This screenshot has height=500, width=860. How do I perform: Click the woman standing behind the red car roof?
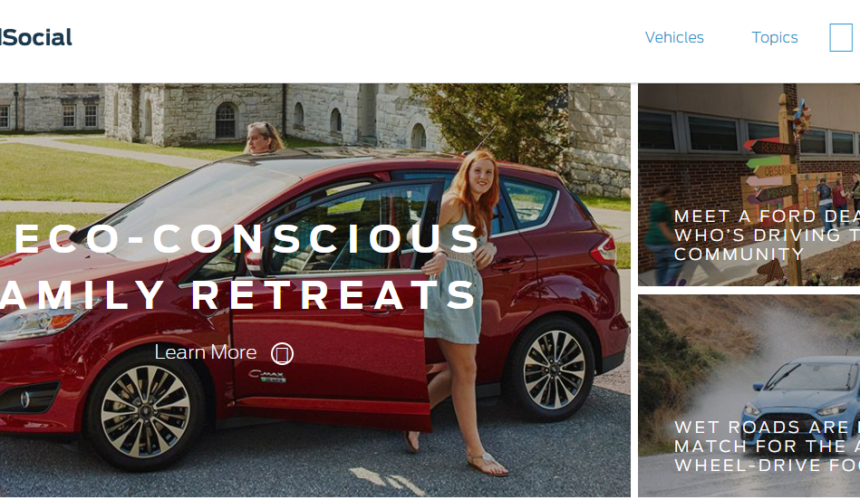tap(263, 138)
